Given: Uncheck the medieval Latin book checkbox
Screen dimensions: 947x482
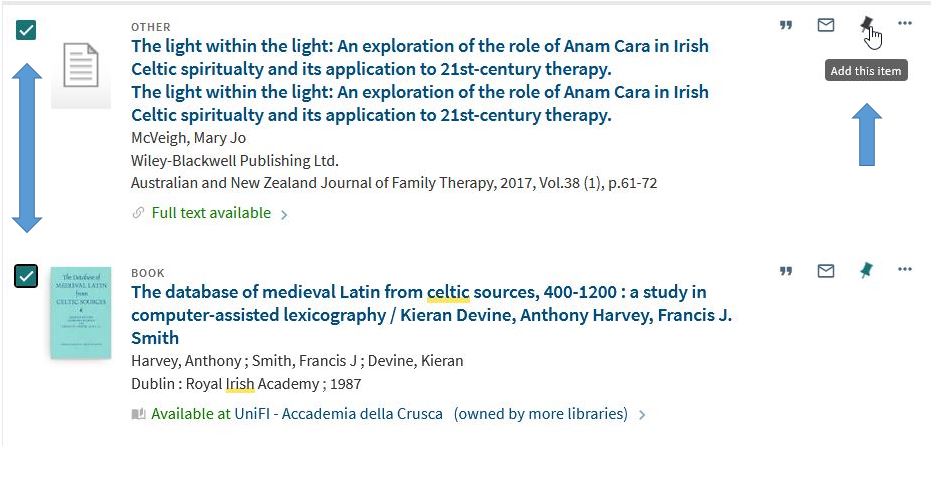Looking at the screenshot, I should point(27,275).
